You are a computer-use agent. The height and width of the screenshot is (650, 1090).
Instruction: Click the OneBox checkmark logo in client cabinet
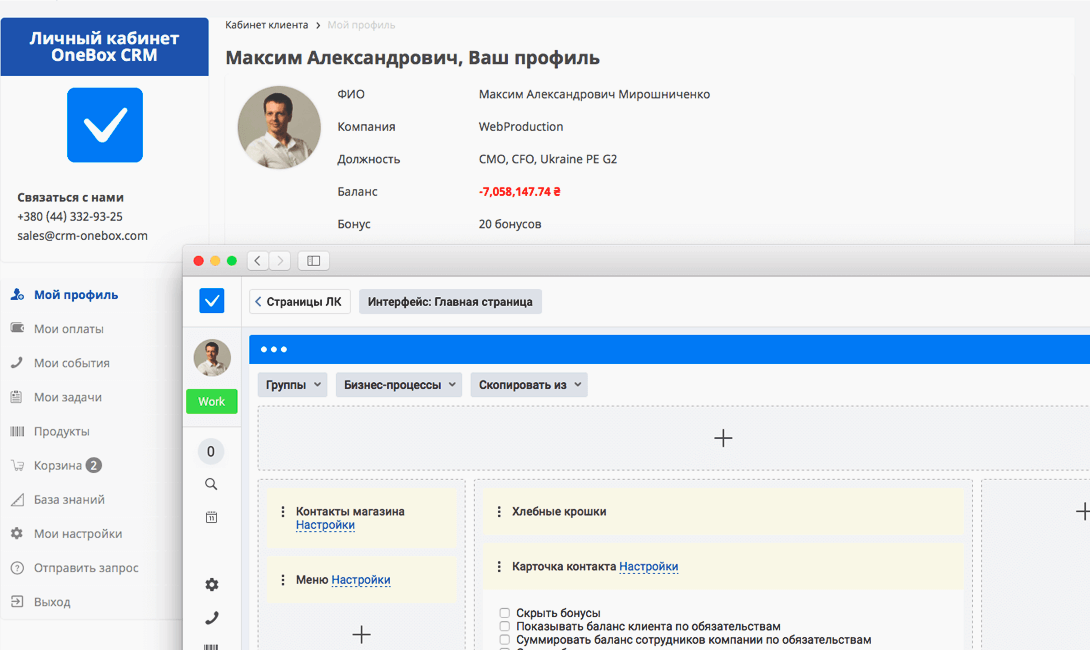tap(105, 125)
